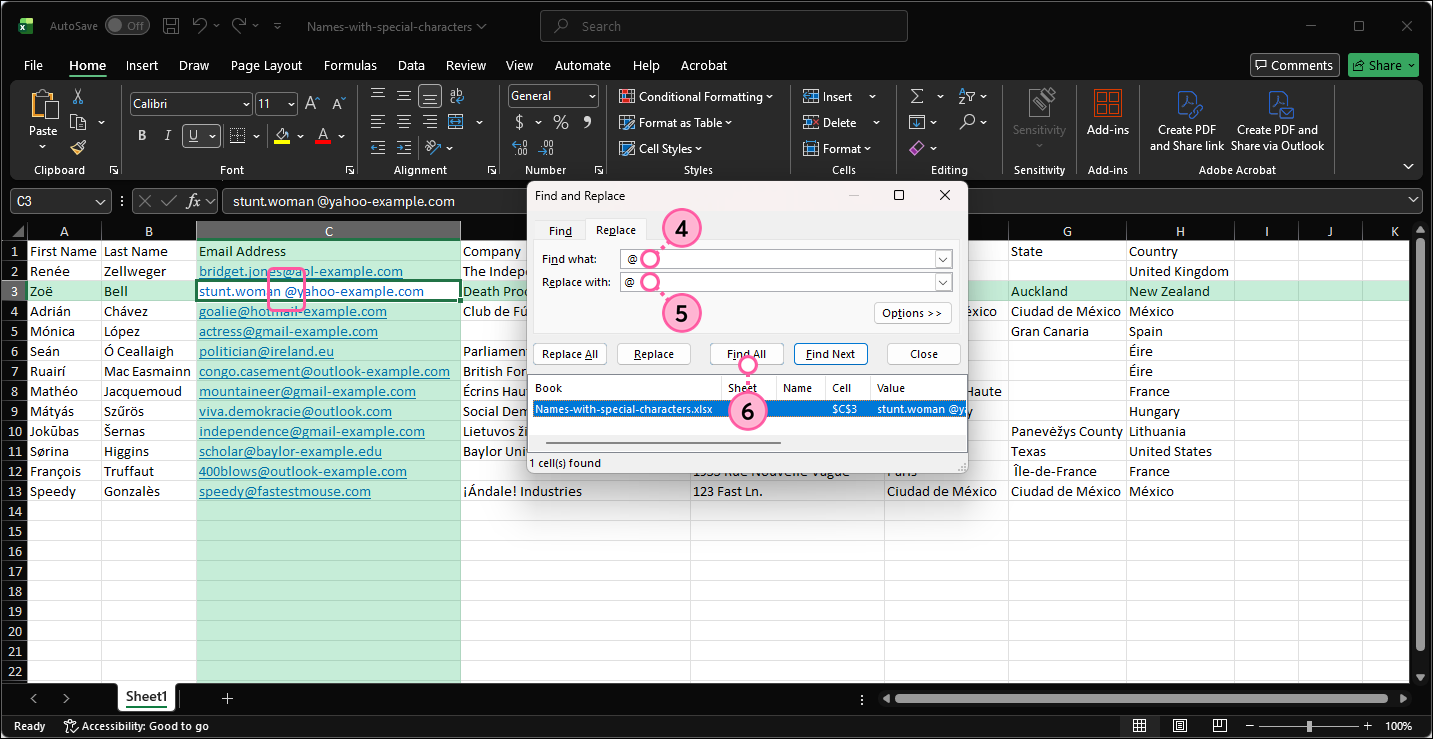Toggle Wrap Text in Alignment group
The height and width of the screenshot is (739, 1433).
coord(457,97)
